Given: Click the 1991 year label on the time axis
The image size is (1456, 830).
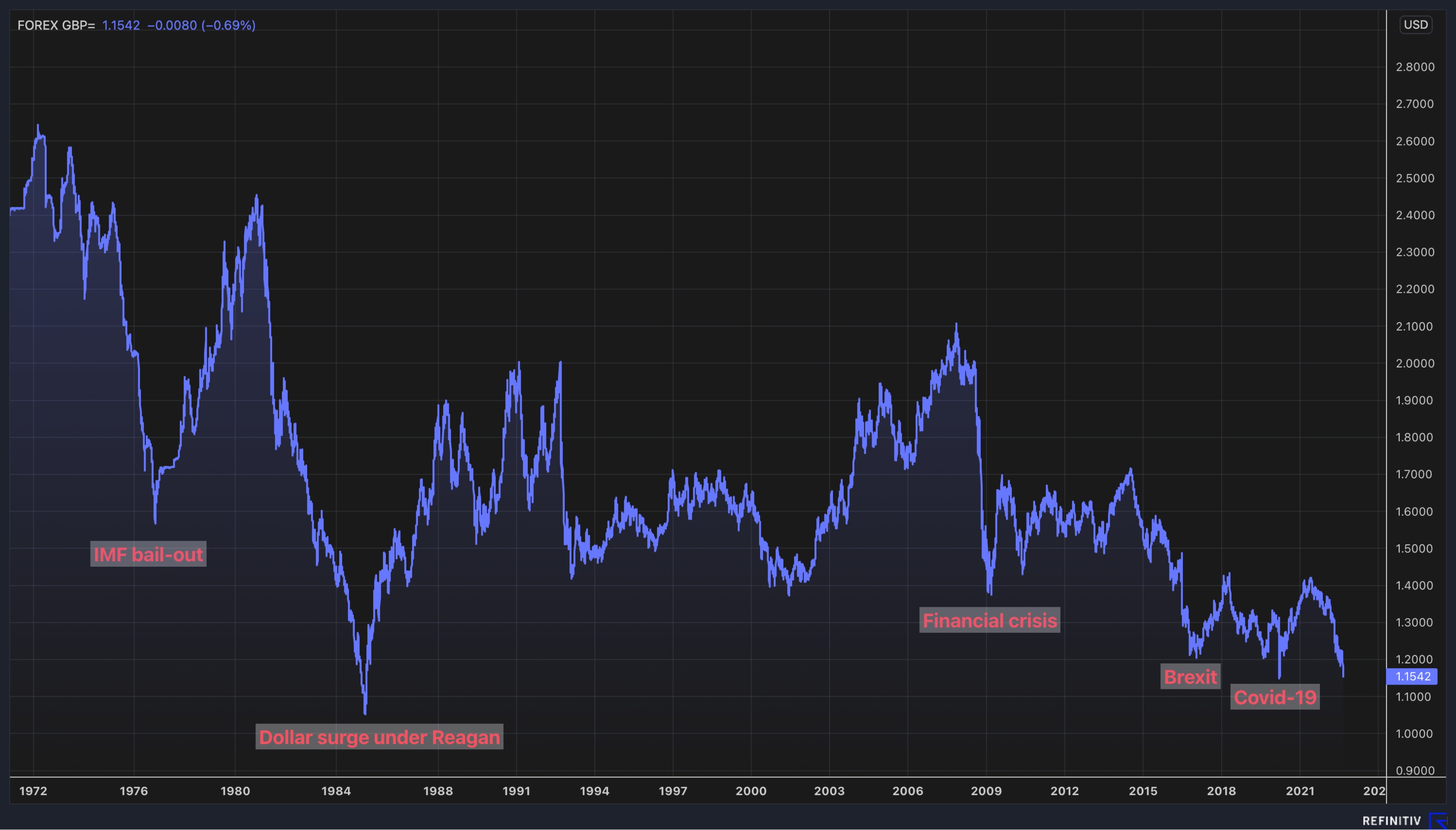Looking at the screenshot, I should point(516,791).
